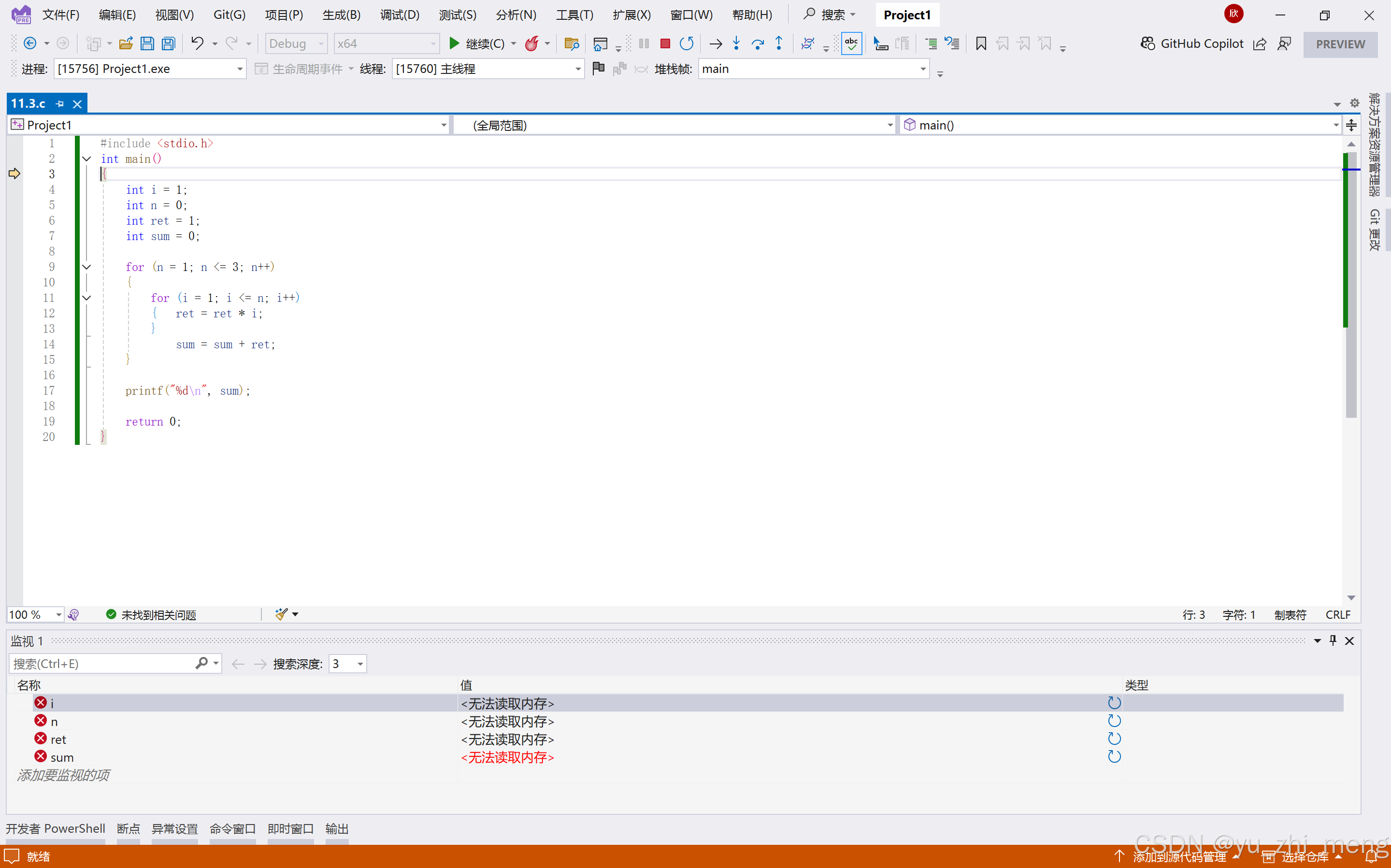Pin the 11.3.c document tab
The image size is (1391, 868).
tap(60, 104)
